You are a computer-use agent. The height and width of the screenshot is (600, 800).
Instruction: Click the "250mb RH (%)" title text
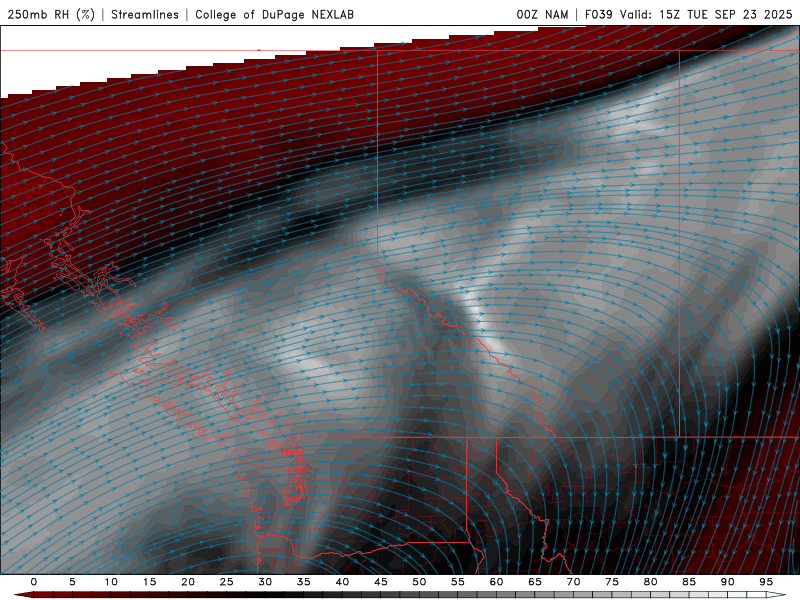pyautogui.click(x=51, y=15)
